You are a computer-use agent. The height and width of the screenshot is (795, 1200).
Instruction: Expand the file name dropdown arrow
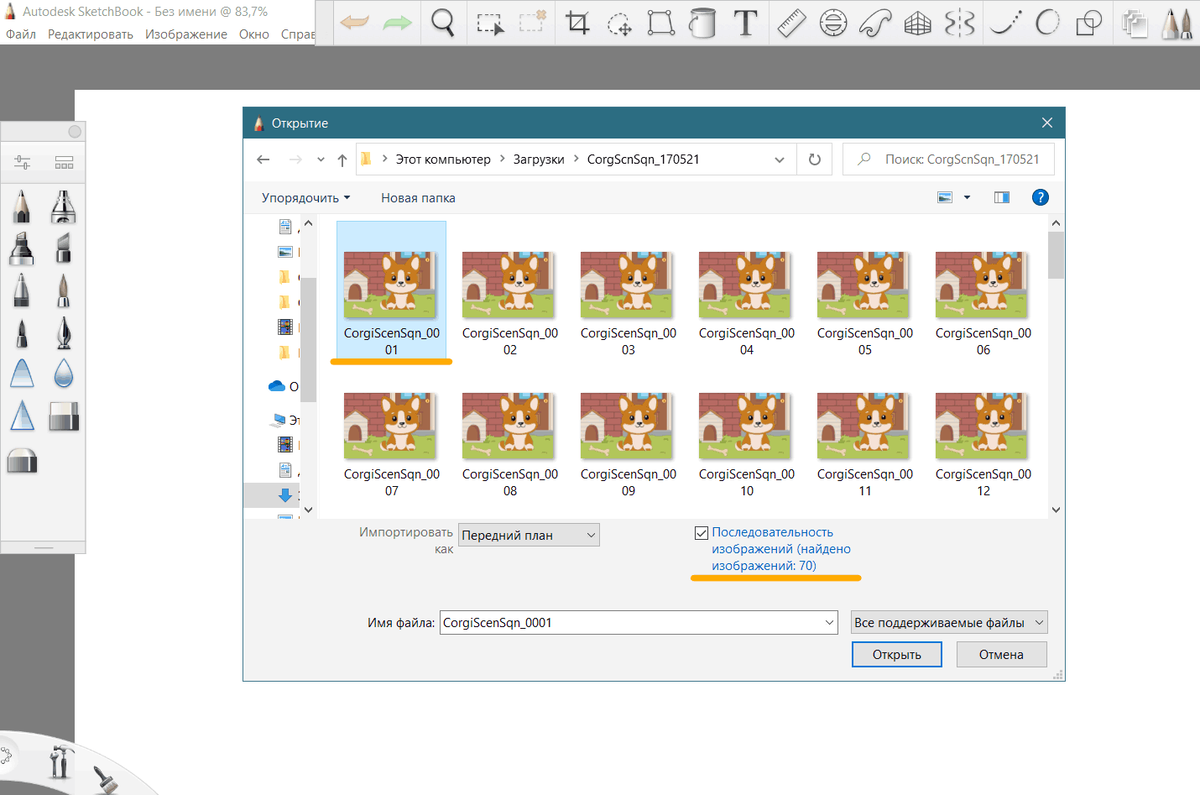pyautogui.click(x=828, y=622)
